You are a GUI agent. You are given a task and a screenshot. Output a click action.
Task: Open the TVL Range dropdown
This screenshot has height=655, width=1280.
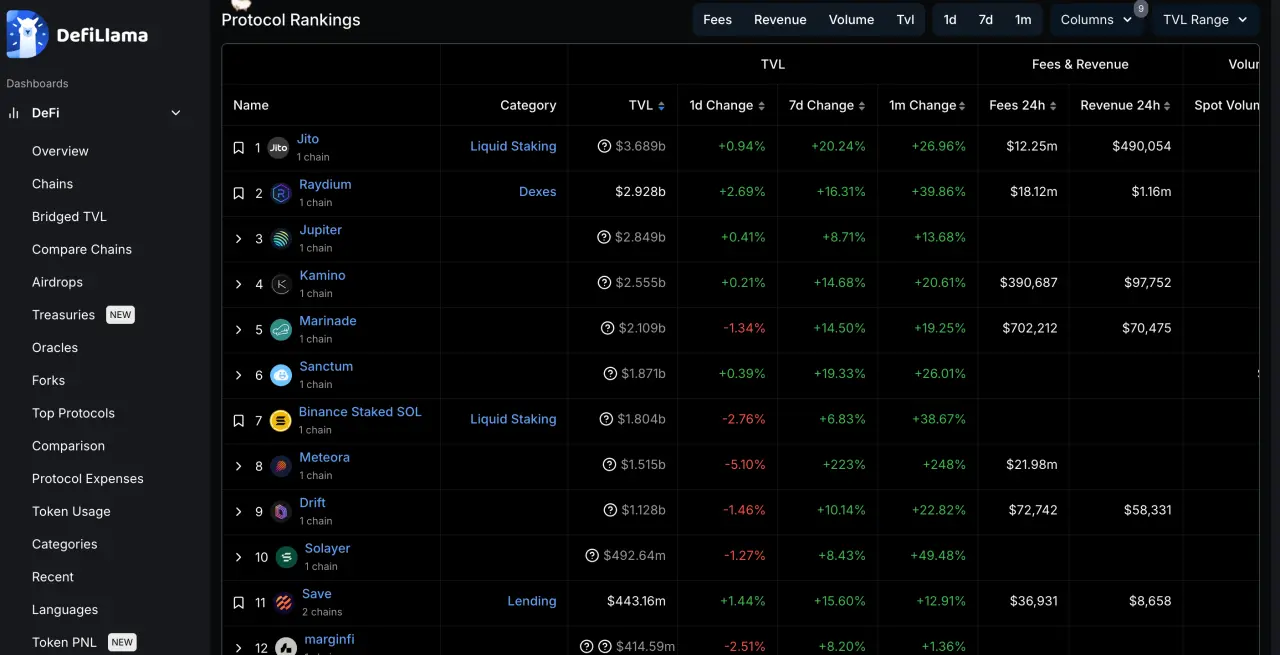[x=1204, y=20]
